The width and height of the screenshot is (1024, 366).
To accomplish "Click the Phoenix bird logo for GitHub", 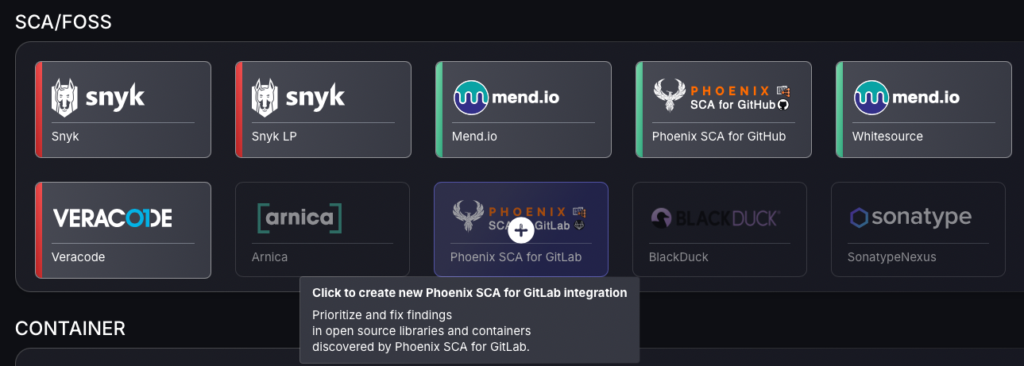I will click(x=669, y=95).
